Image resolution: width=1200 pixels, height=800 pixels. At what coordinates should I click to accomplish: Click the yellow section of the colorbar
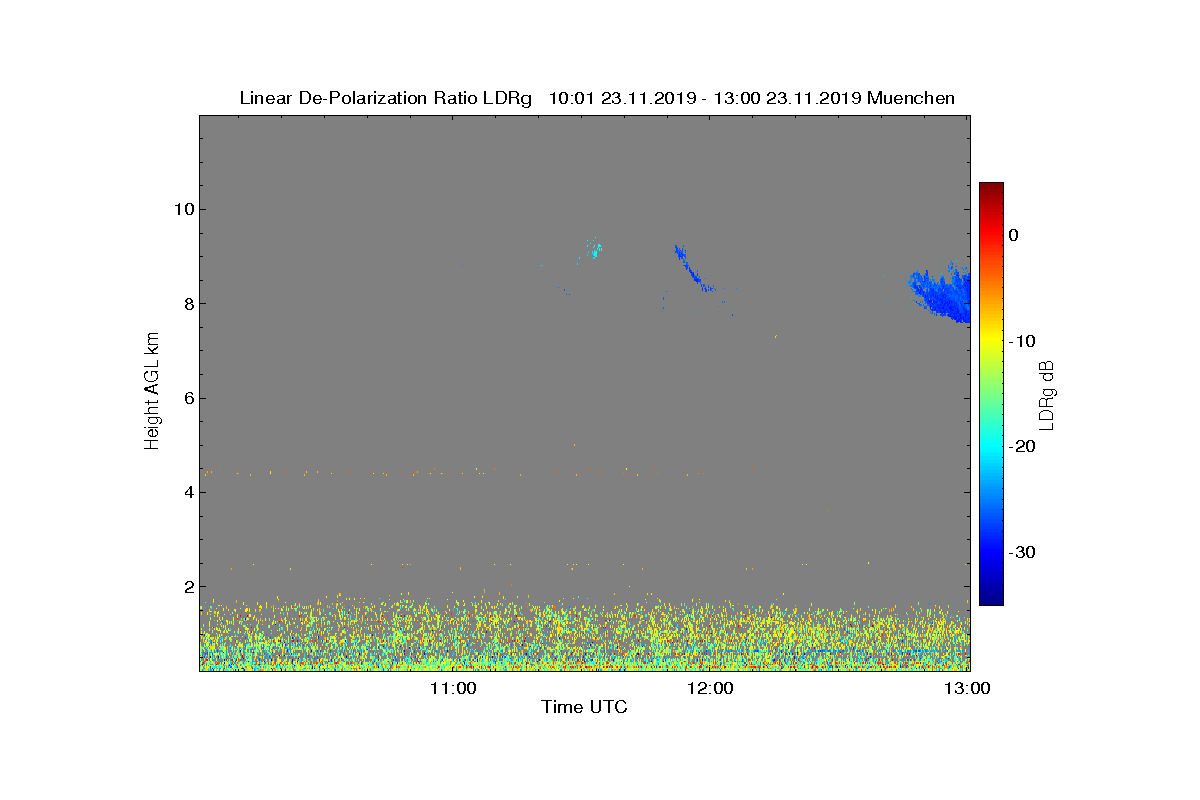[991, 340]
